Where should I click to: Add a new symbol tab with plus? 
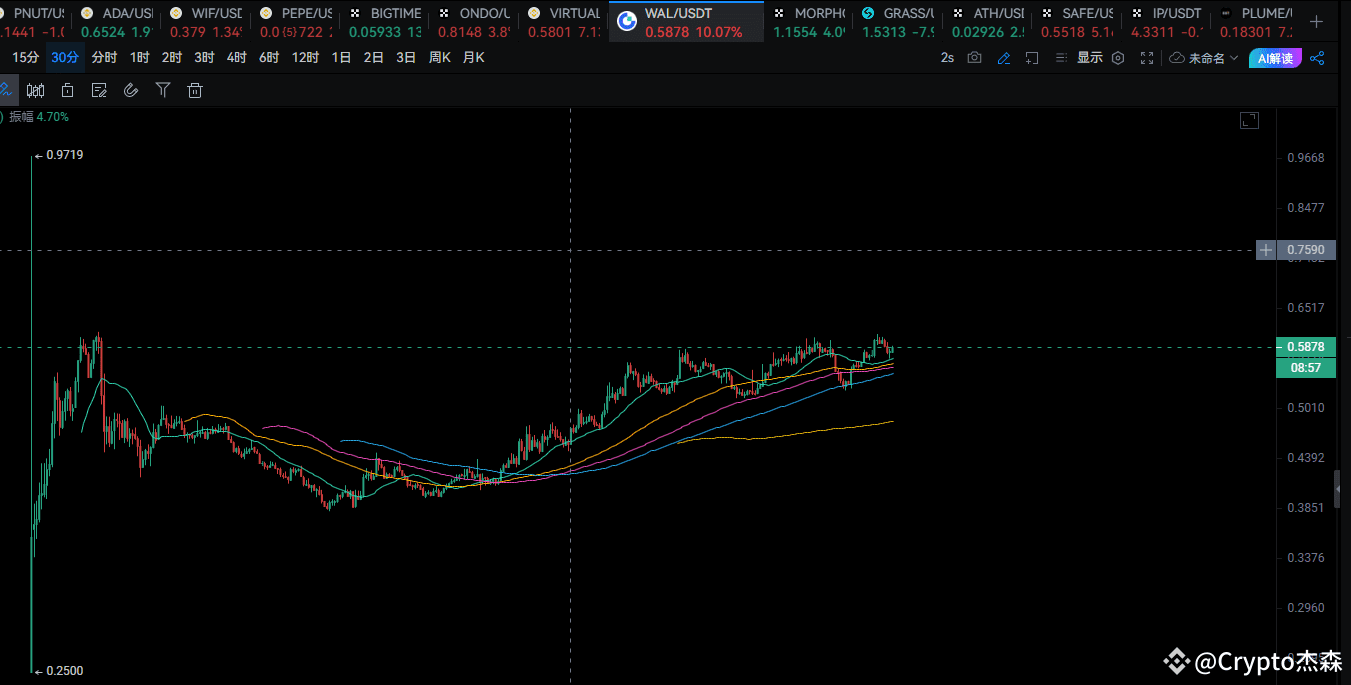click(1317, 21)
